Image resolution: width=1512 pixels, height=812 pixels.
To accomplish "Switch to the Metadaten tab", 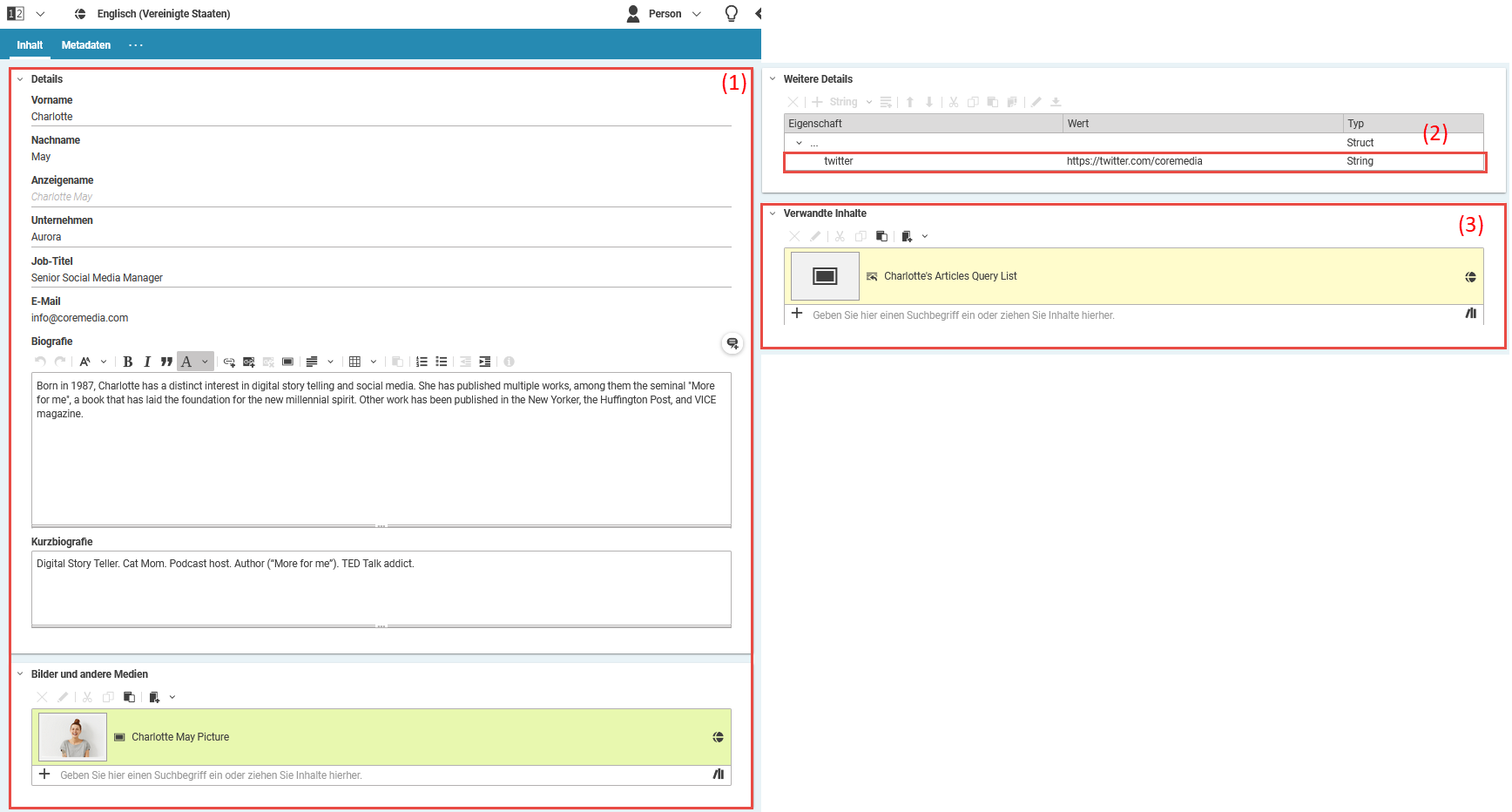I will 85,45.
